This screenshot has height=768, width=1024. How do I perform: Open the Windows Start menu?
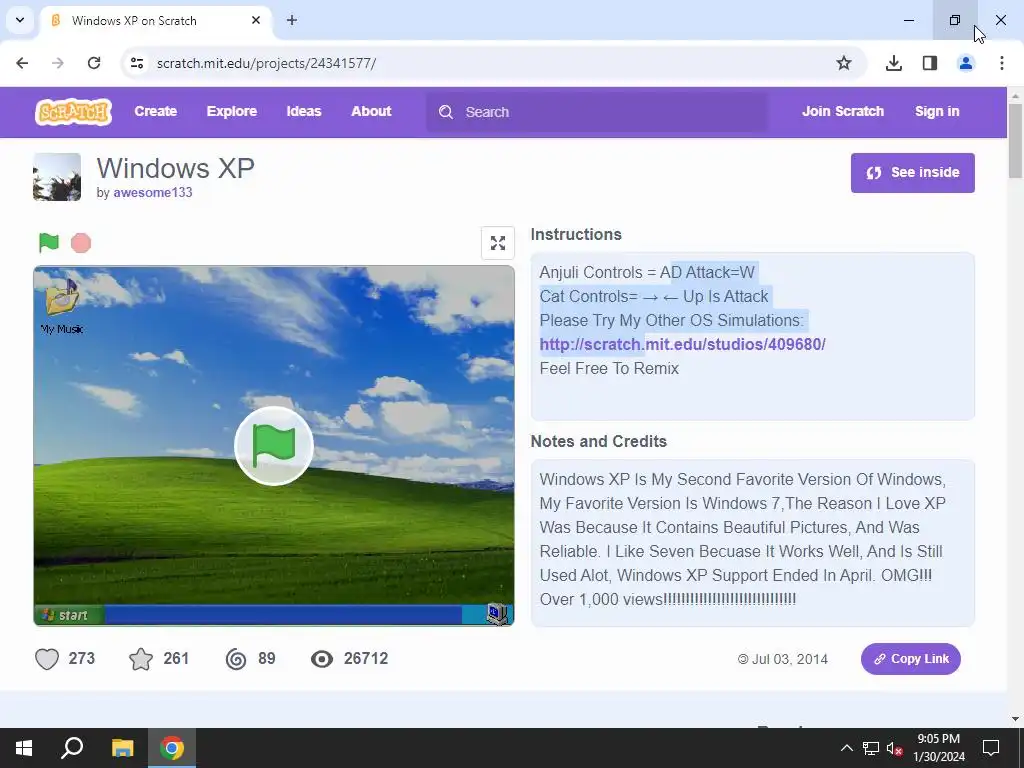click(24, 748)
